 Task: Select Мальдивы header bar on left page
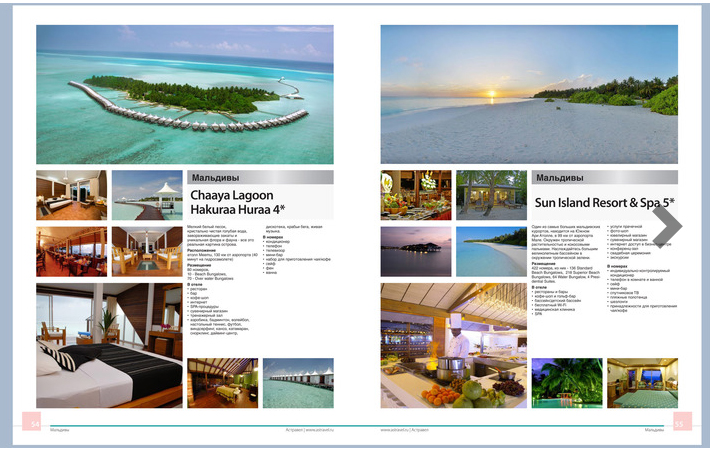click(260, 177)
